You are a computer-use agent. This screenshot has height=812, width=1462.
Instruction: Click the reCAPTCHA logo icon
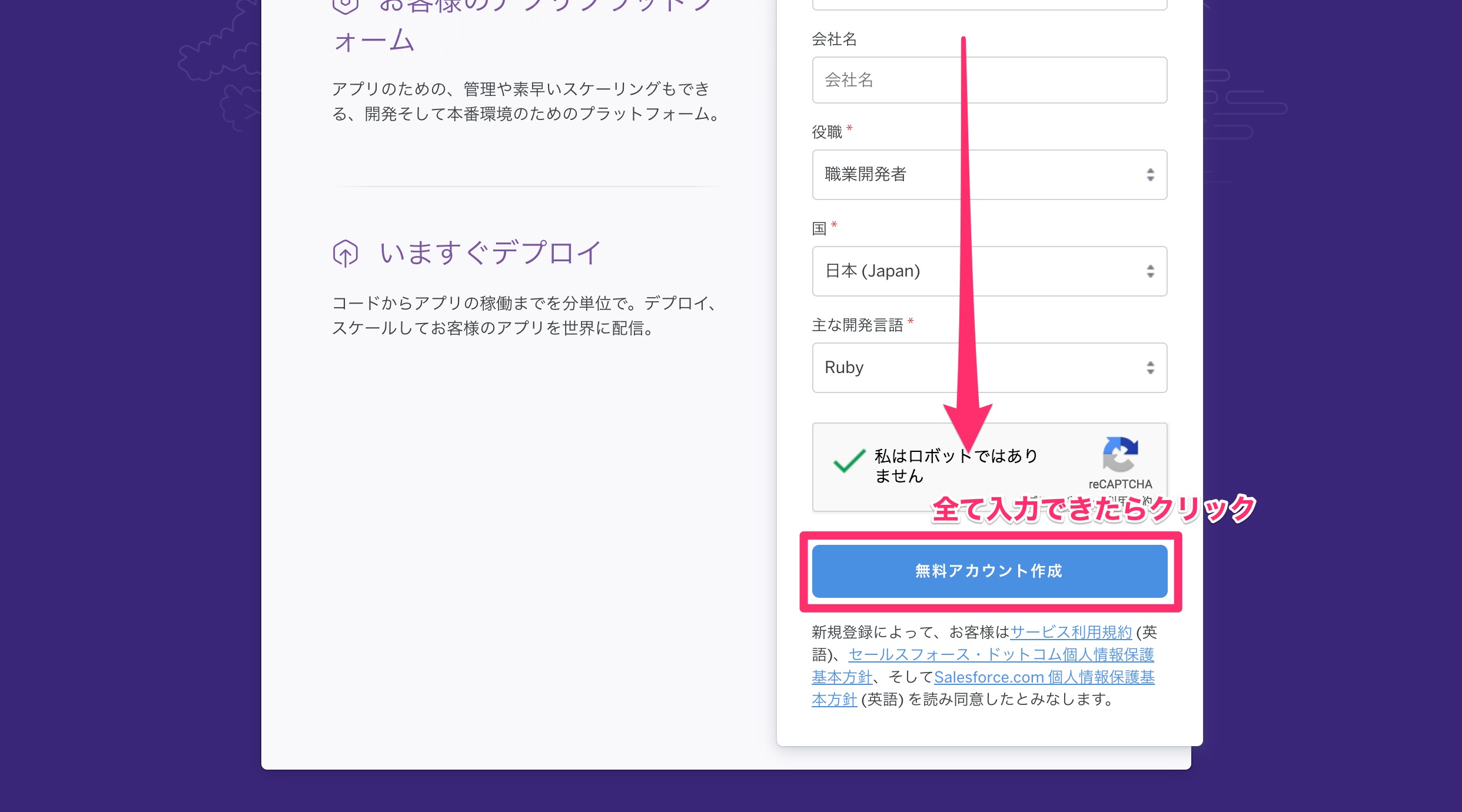1120,454
